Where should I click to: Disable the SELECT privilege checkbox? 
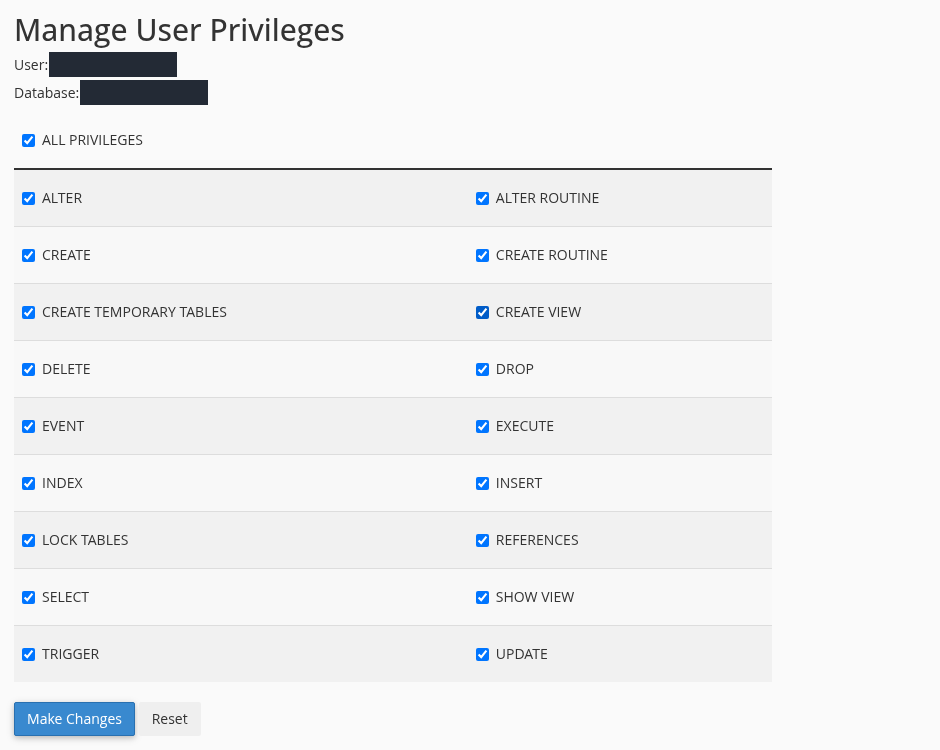click(28, 597)
